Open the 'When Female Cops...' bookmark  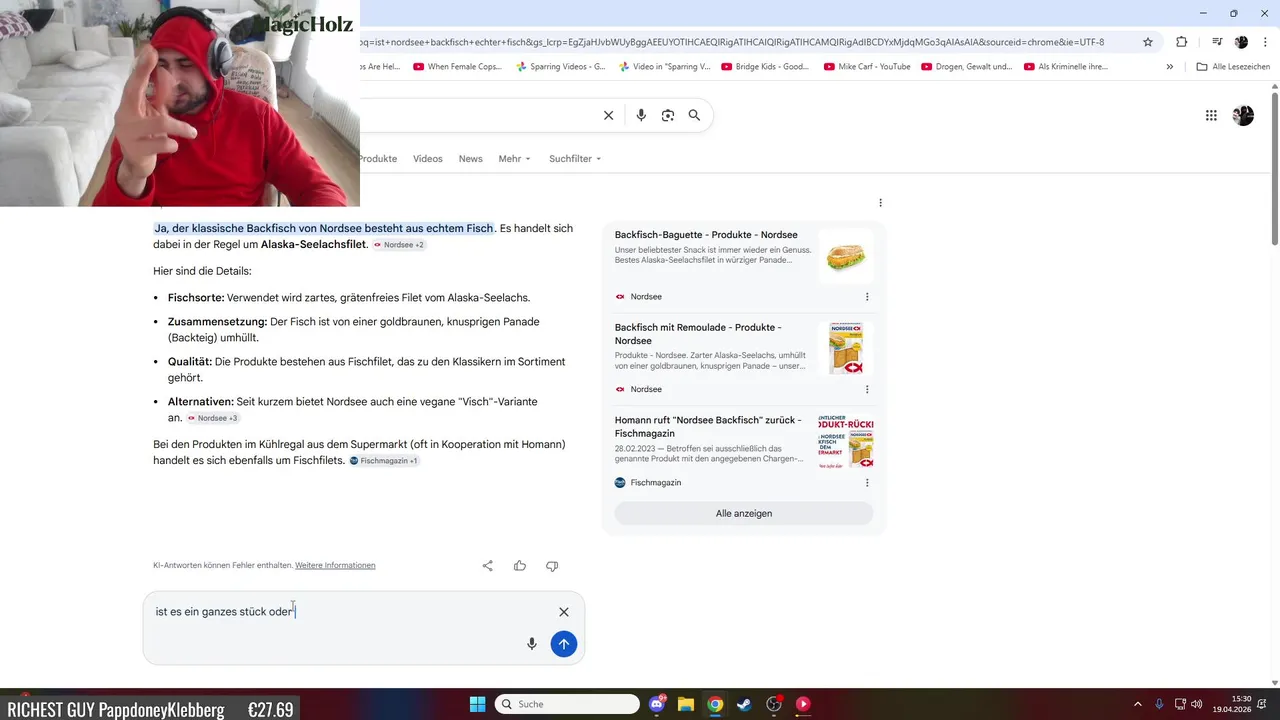click(456, 67)
